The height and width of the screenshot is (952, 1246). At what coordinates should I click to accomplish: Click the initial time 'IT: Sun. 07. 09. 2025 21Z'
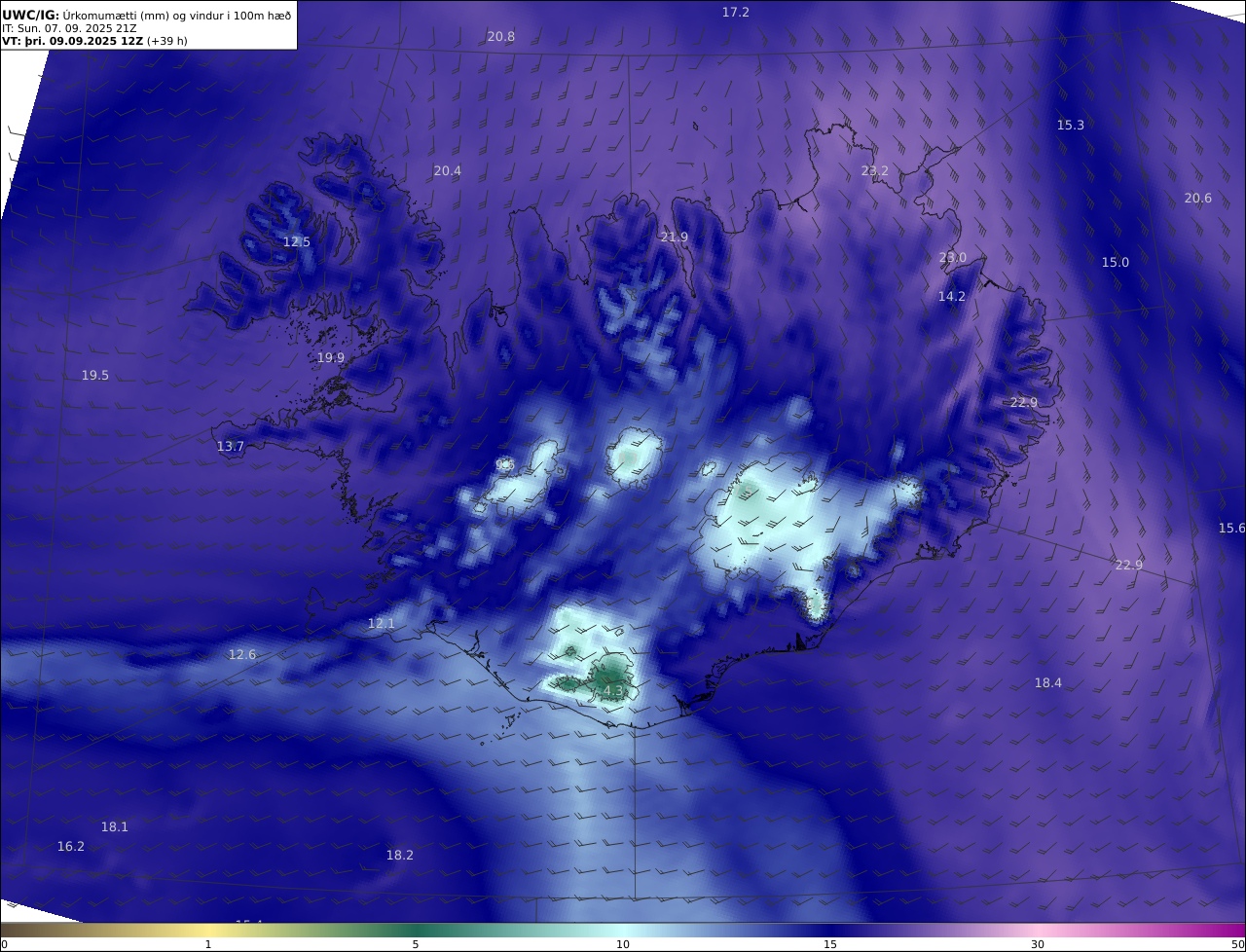coord(69,28)
